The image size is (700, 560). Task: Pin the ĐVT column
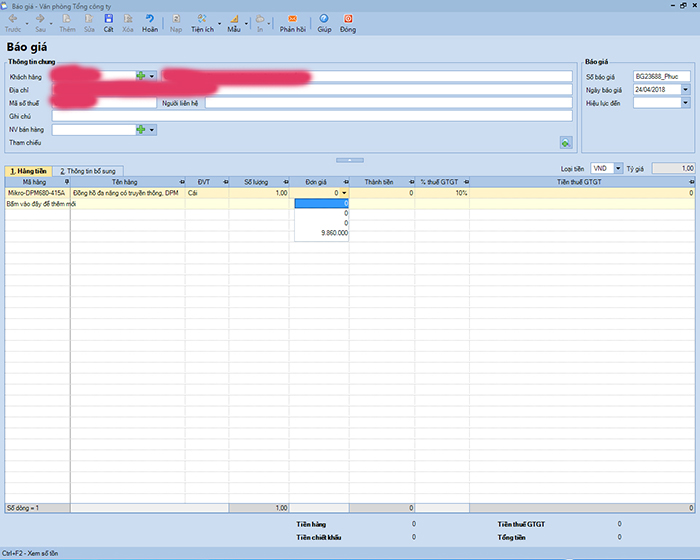click(x=225, y=182)
